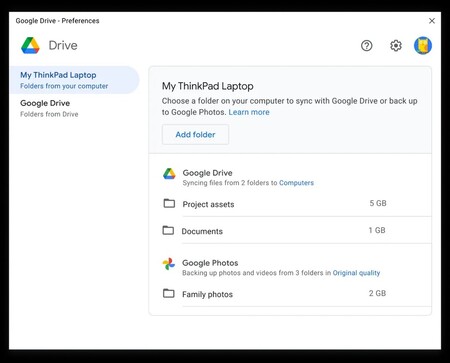Click the Google Photos pinwheel icon
Image resolution: width=450 pixels, height=363 pixels.
[169, 264]
